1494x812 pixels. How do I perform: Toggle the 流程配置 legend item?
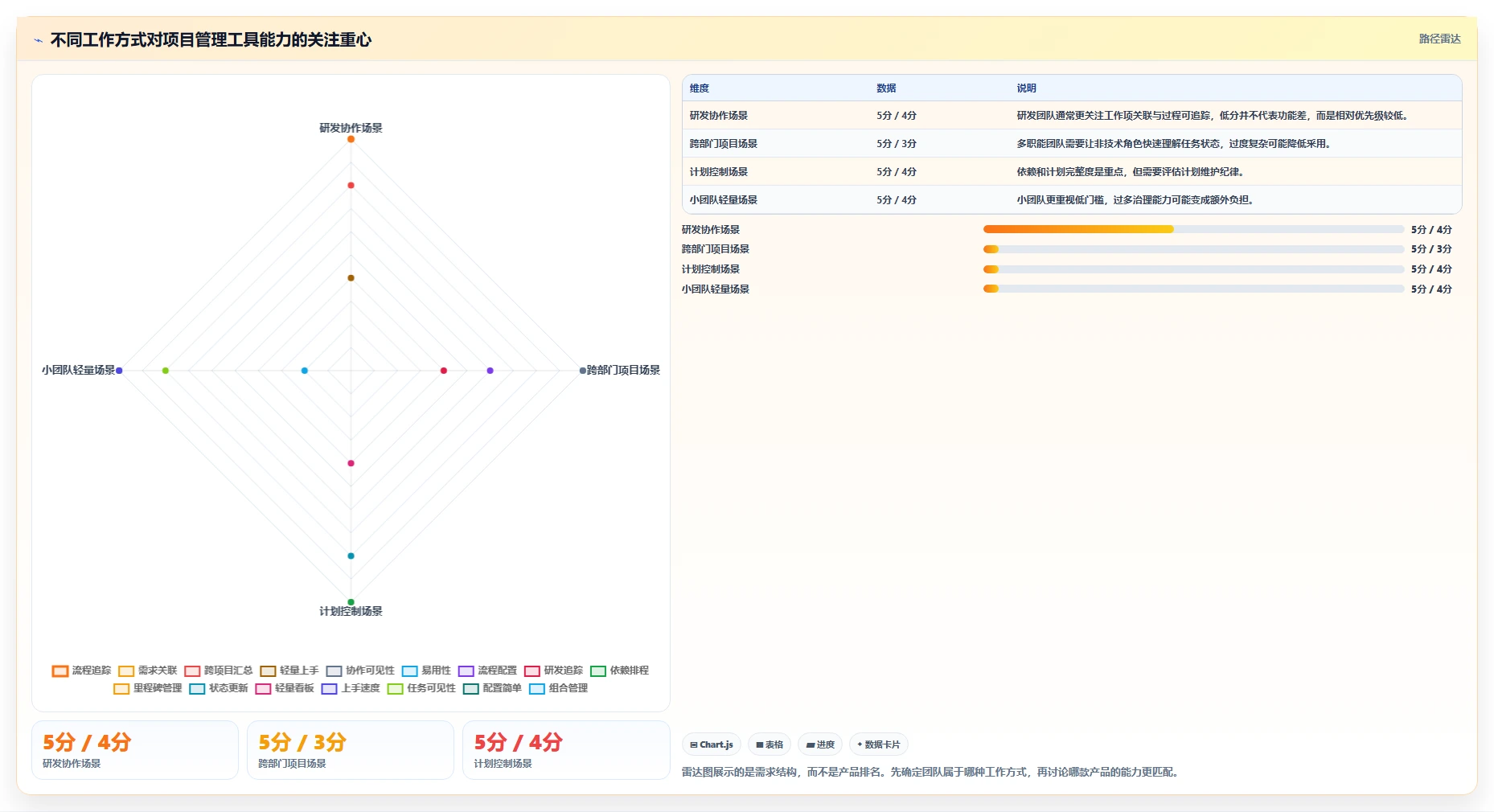[x=487, y=671]
